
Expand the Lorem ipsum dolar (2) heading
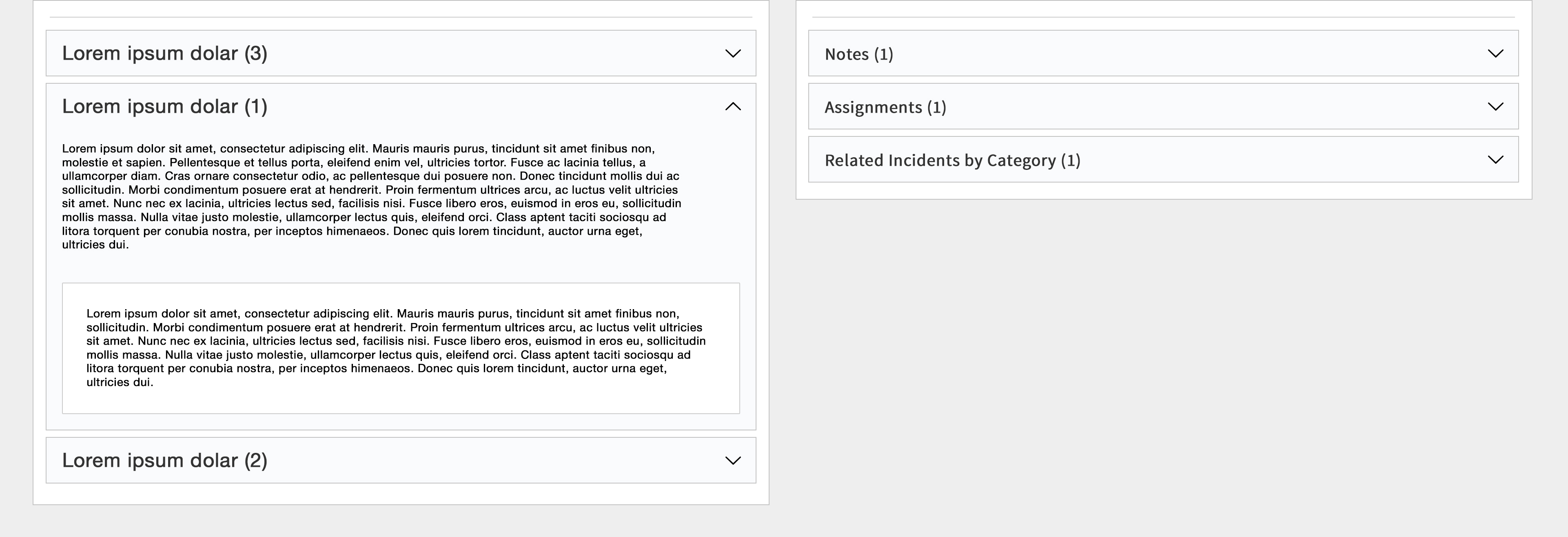[164, 461]
